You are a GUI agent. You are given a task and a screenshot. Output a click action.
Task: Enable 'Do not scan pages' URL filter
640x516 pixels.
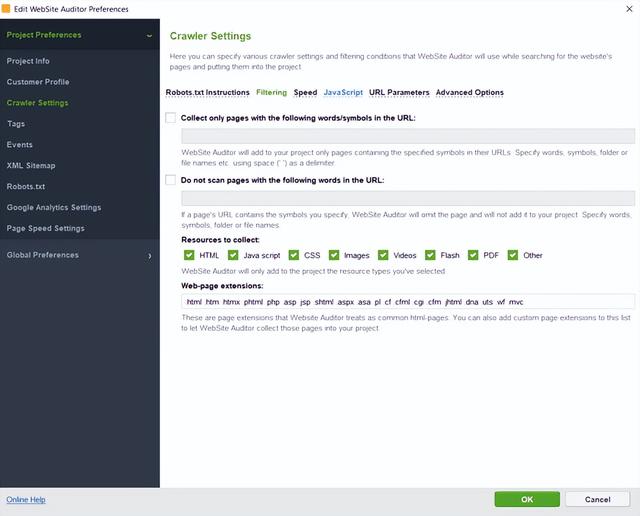click(x=171, y=180)
